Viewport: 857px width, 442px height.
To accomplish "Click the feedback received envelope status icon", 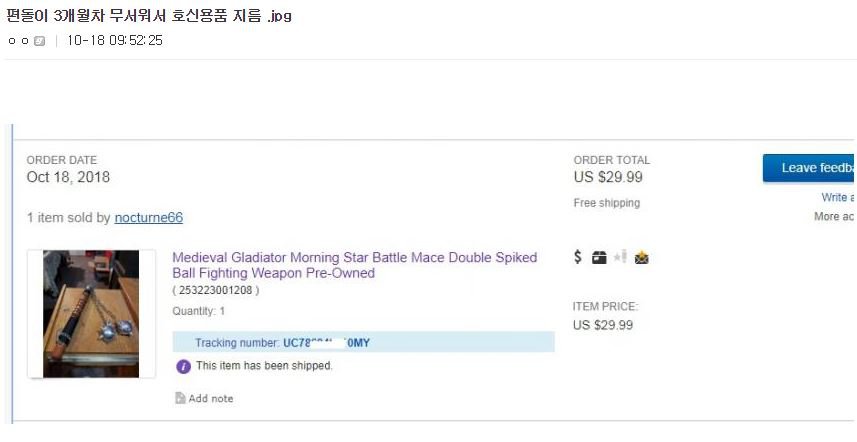I will [641, 257].
